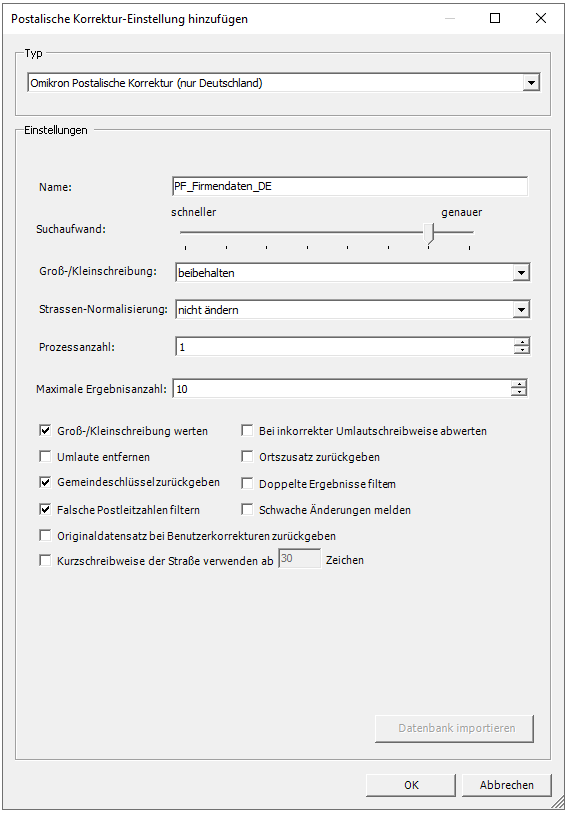Click the Abbrechen button
This screenshot has height=814, width=569.
click(x=506, y=785)
